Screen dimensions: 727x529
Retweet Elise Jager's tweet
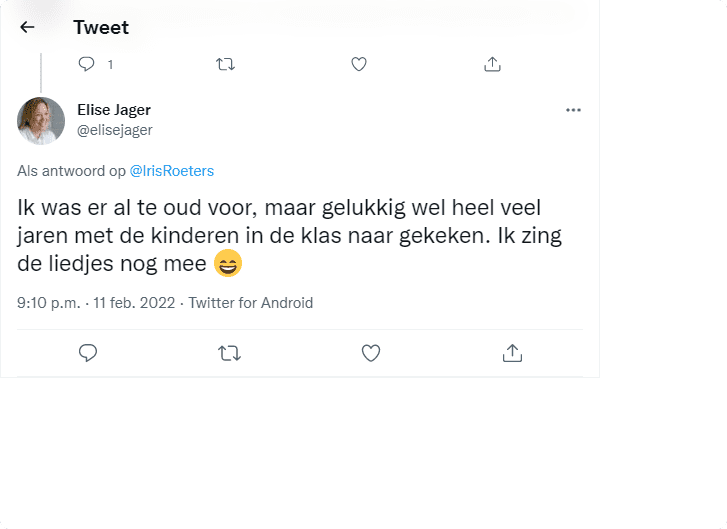[x=229, y=352]
